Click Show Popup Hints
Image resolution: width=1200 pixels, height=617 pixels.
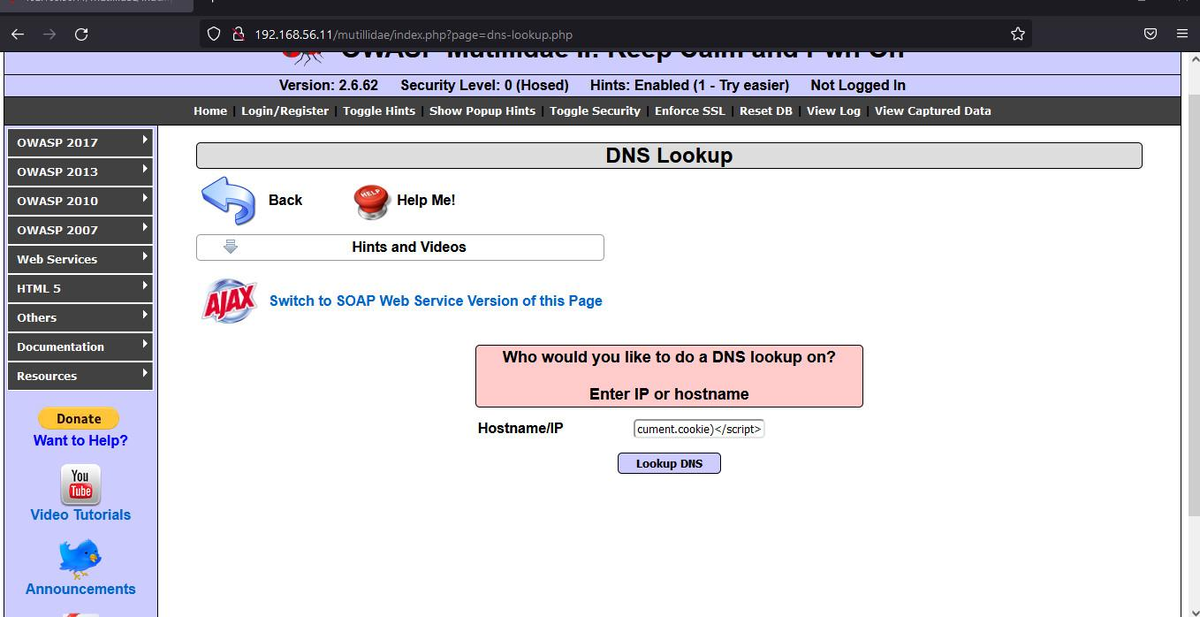[x=482, y=111]
